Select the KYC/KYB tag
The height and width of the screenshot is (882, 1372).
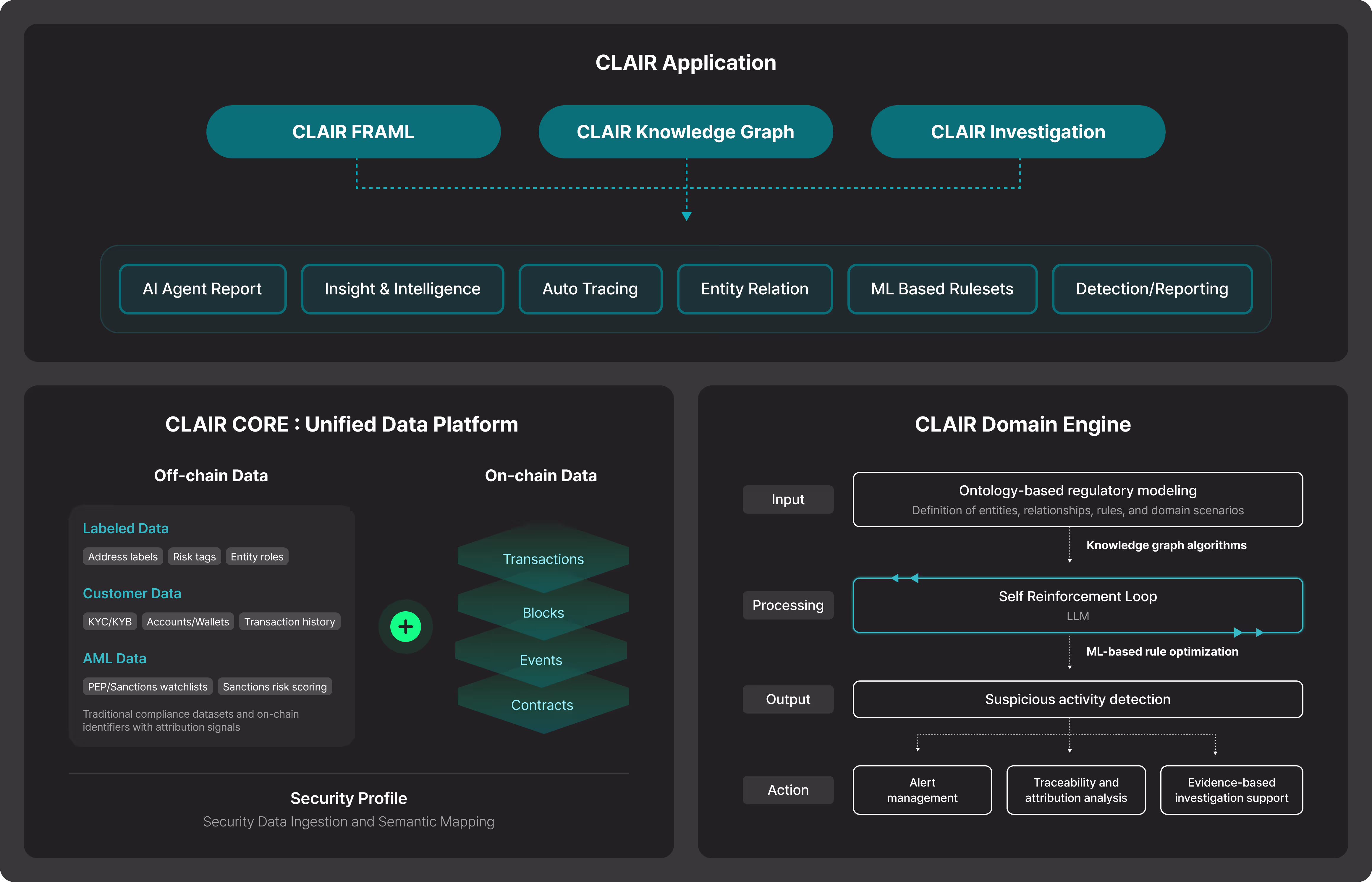pyautogui.click(x=109, y=621)
